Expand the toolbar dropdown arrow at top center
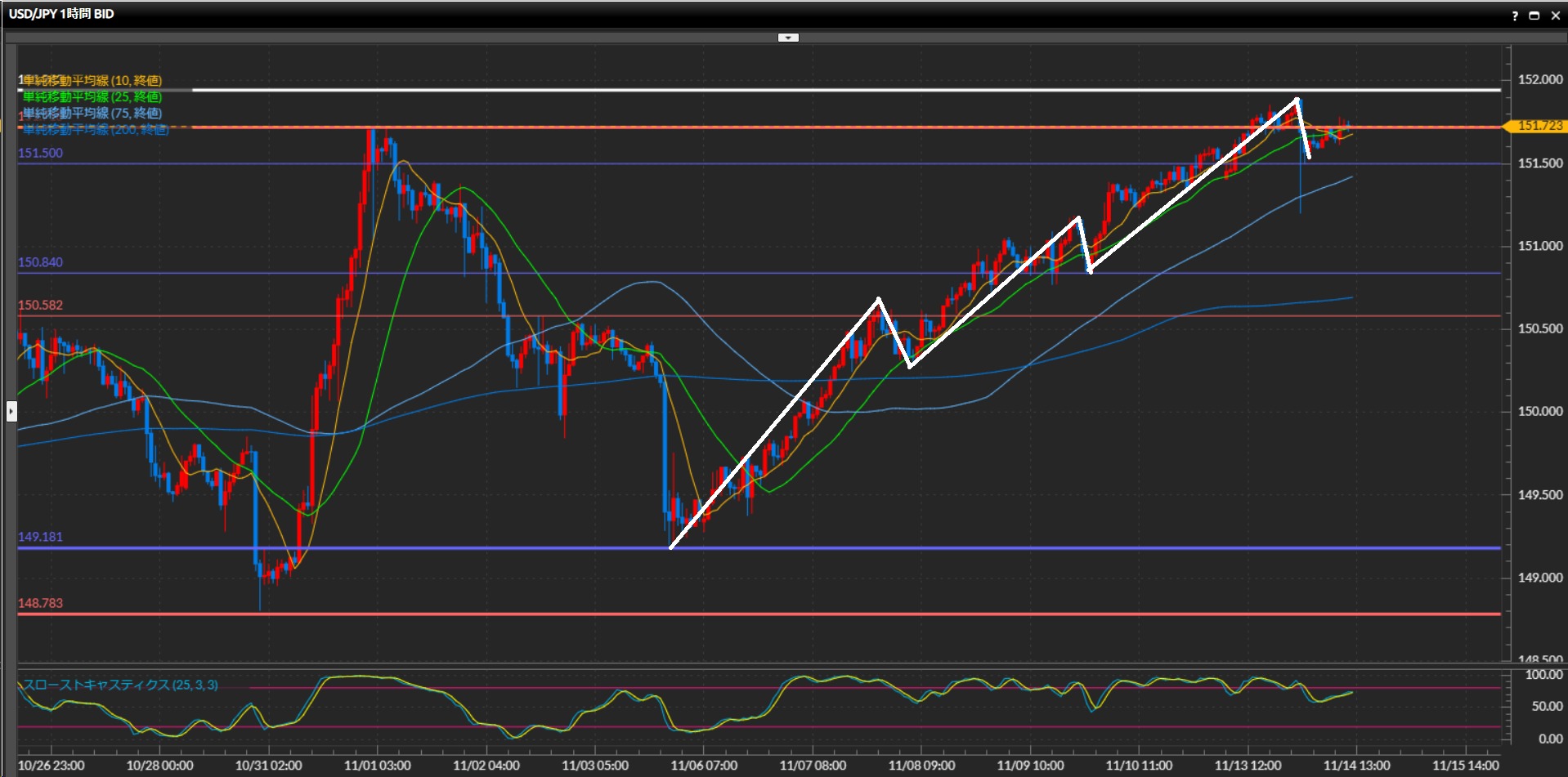1568x777 pixels. coord(788,38)
